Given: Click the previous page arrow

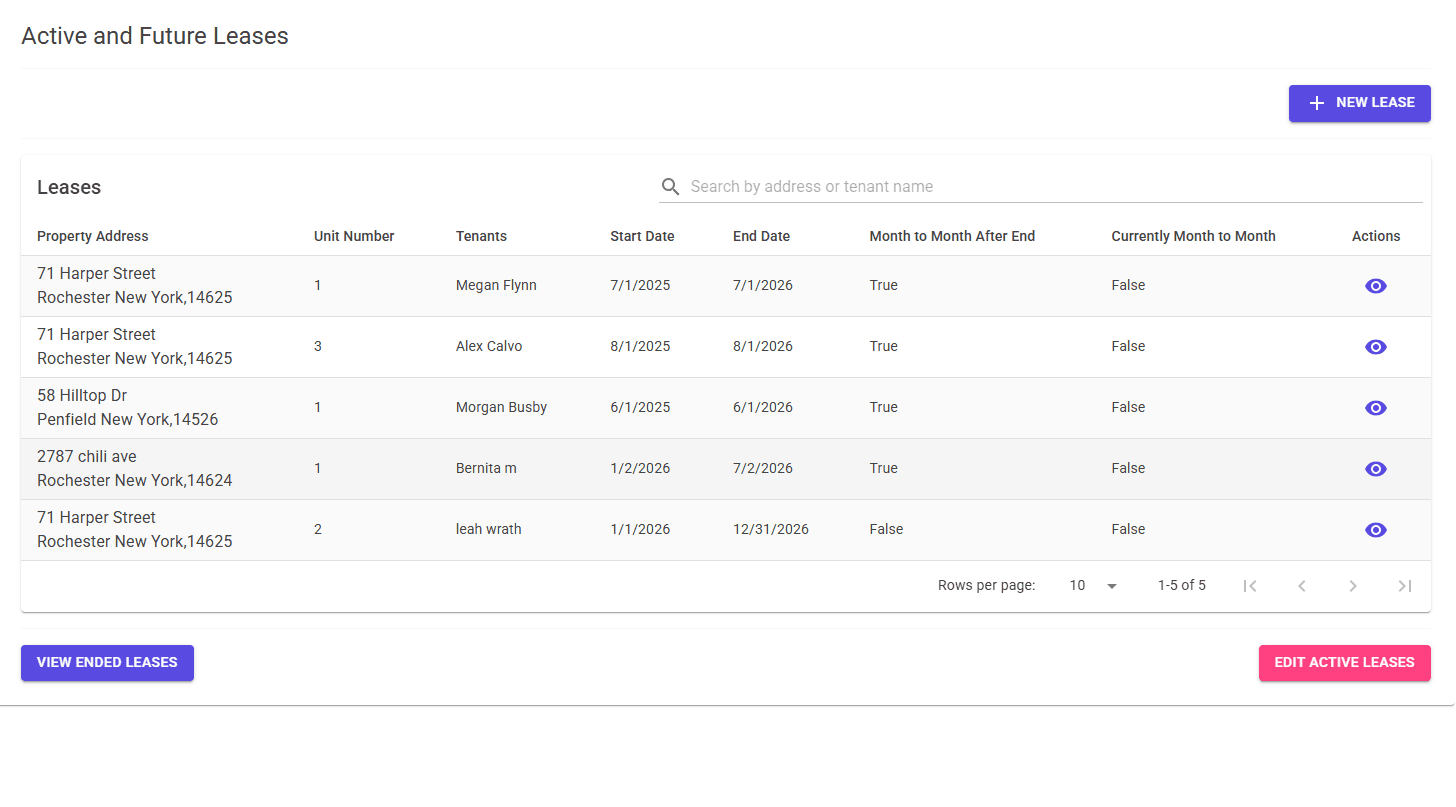Looking at the screenshot, I should tap(1301, 585).
